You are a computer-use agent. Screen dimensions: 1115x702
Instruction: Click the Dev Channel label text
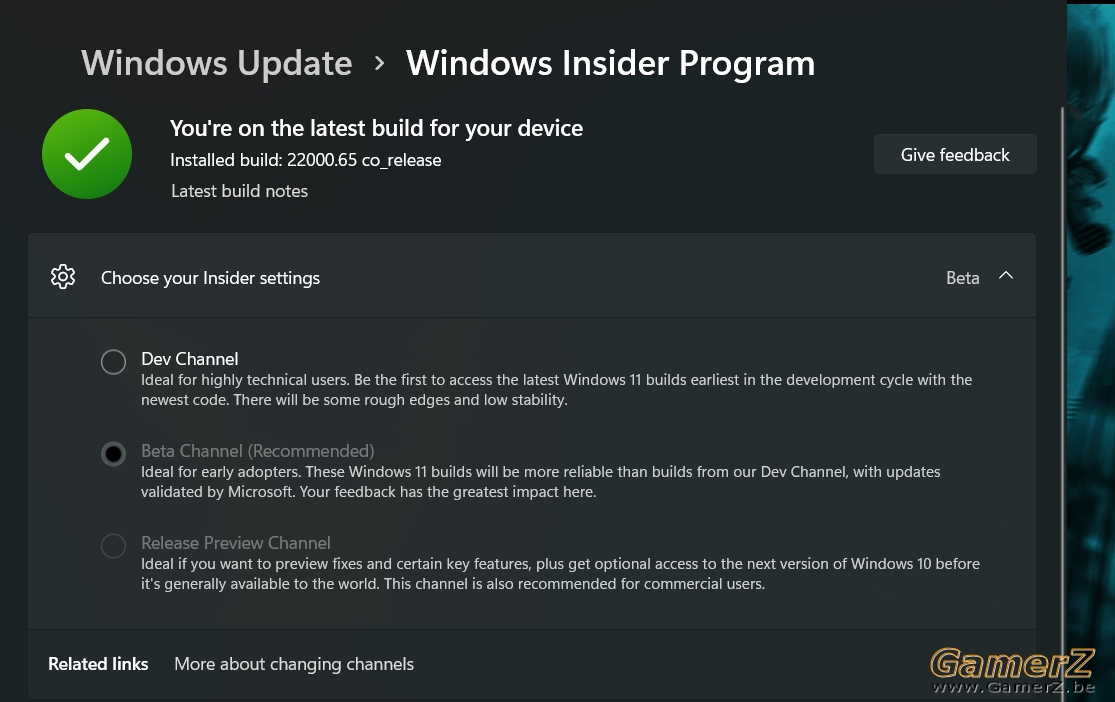(190, 359)
